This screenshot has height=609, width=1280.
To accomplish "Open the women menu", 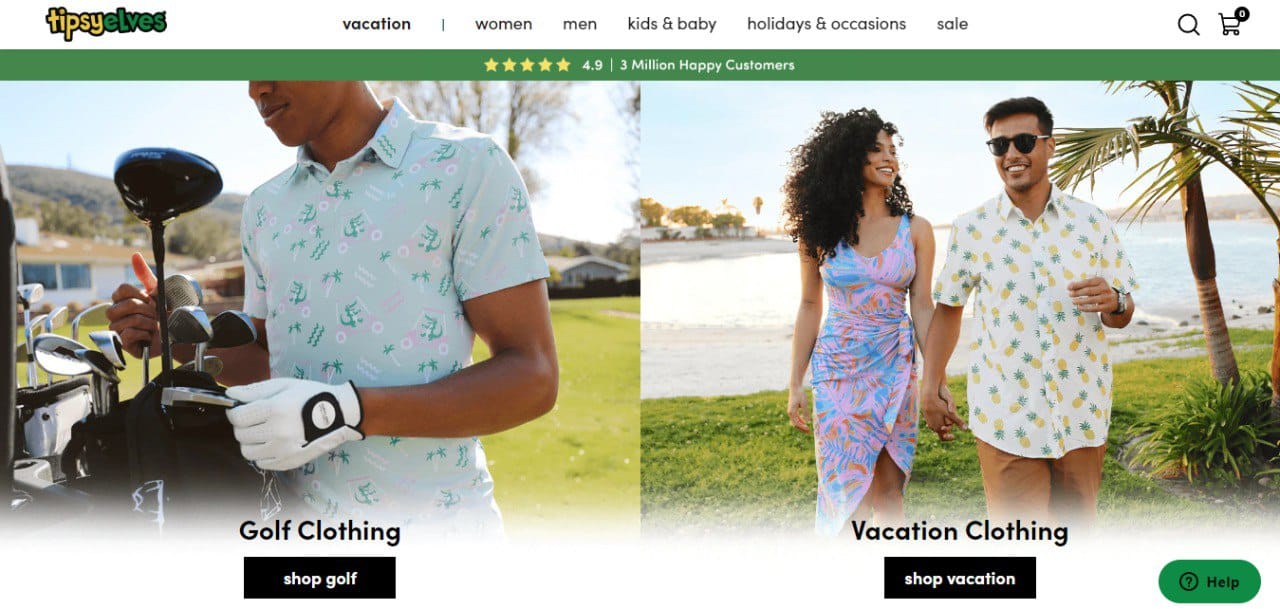I will (x=503, y=24).
